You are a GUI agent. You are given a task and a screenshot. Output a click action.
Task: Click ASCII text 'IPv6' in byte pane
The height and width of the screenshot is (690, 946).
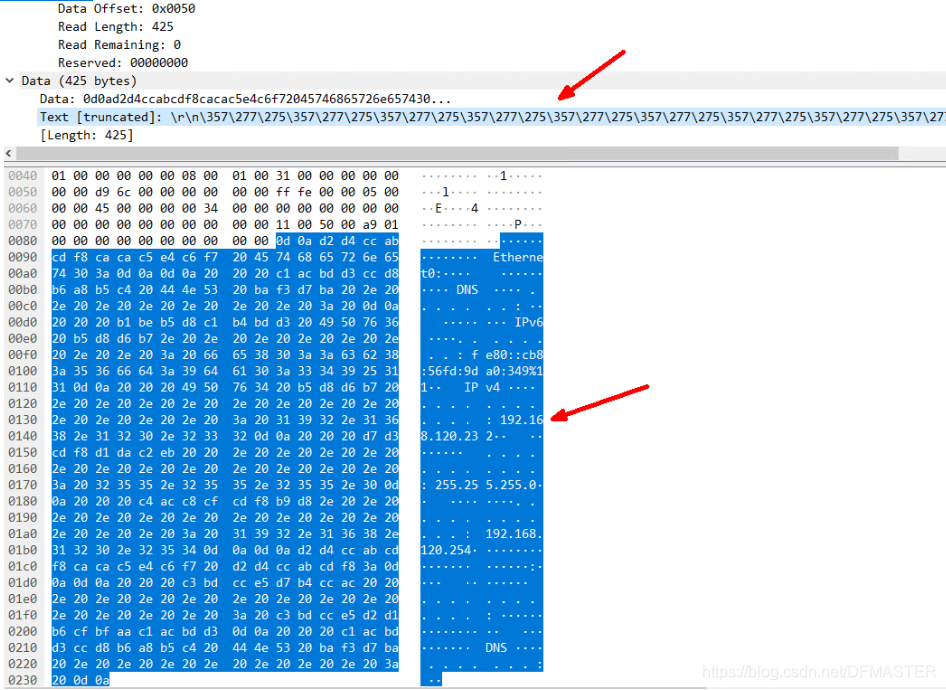pos(529,322)
